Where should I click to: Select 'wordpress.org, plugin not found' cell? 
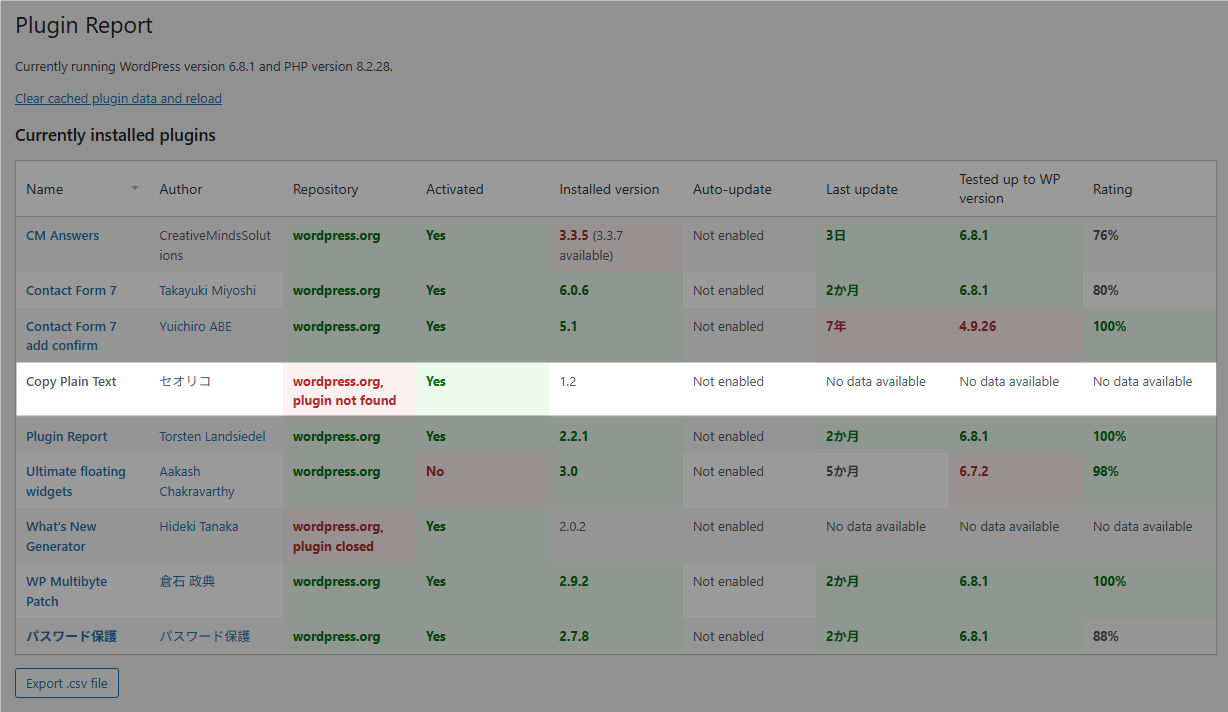(349, 390)
